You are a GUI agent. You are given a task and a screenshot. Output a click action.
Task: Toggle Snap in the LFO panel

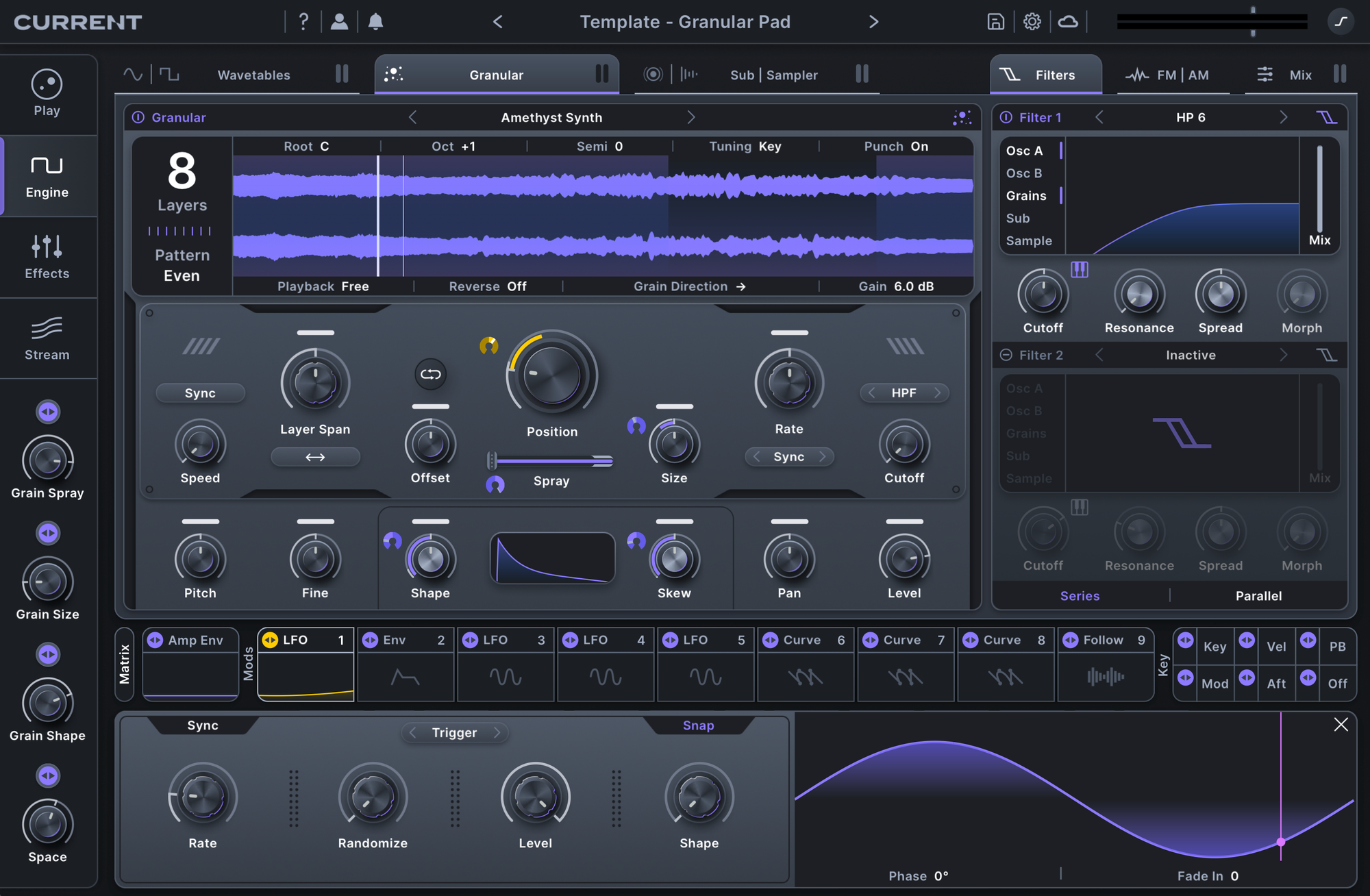coord(698,725)
